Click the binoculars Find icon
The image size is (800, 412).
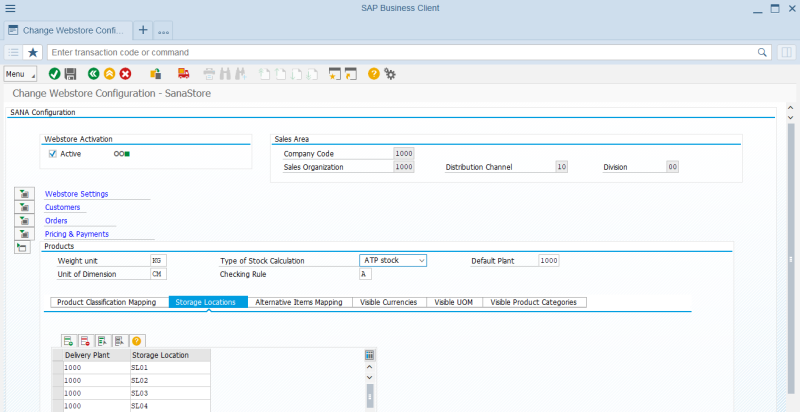225,74
